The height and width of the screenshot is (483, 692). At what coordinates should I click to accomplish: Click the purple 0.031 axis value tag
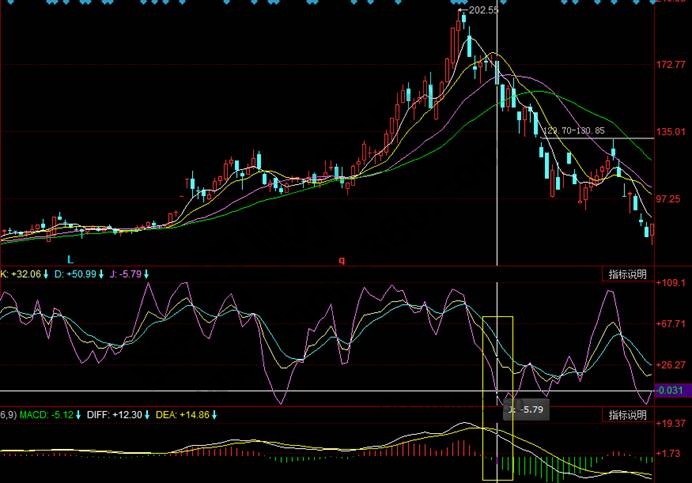pyautogui.click(x=672, y=390)
